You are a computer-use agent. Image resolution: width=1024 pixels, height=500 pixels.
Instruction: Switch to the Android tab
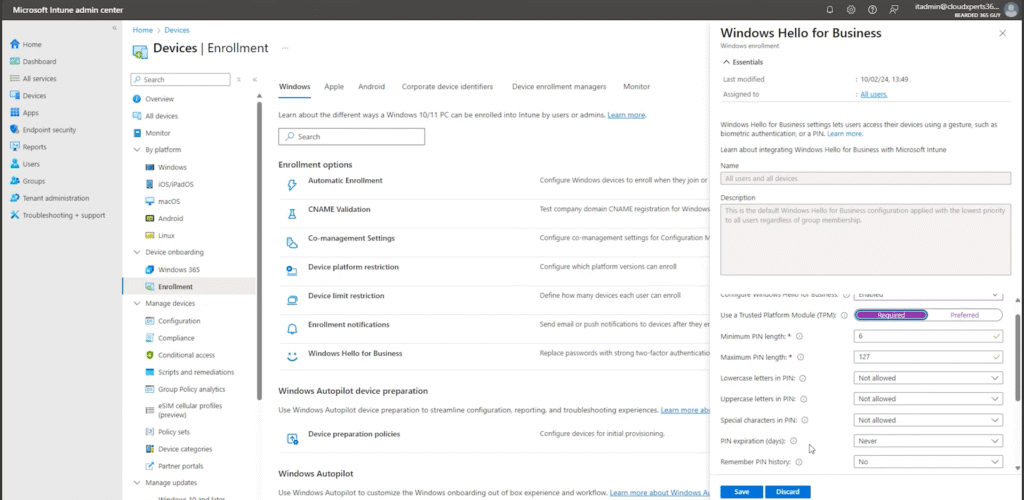pyautogui.click(x=372, y=87)
